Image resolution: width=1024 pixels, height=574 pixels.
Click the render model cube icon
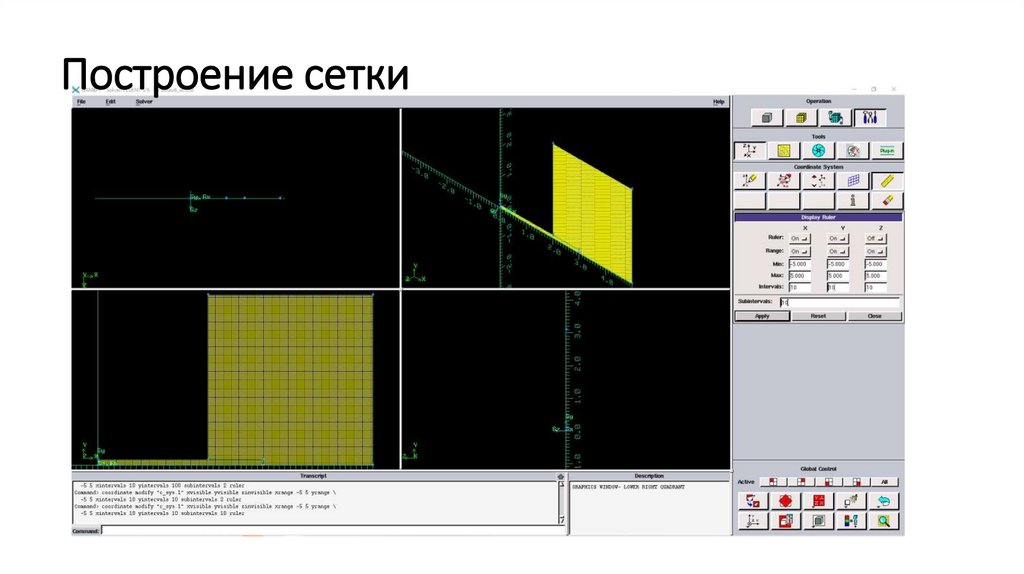pos(818,520)
